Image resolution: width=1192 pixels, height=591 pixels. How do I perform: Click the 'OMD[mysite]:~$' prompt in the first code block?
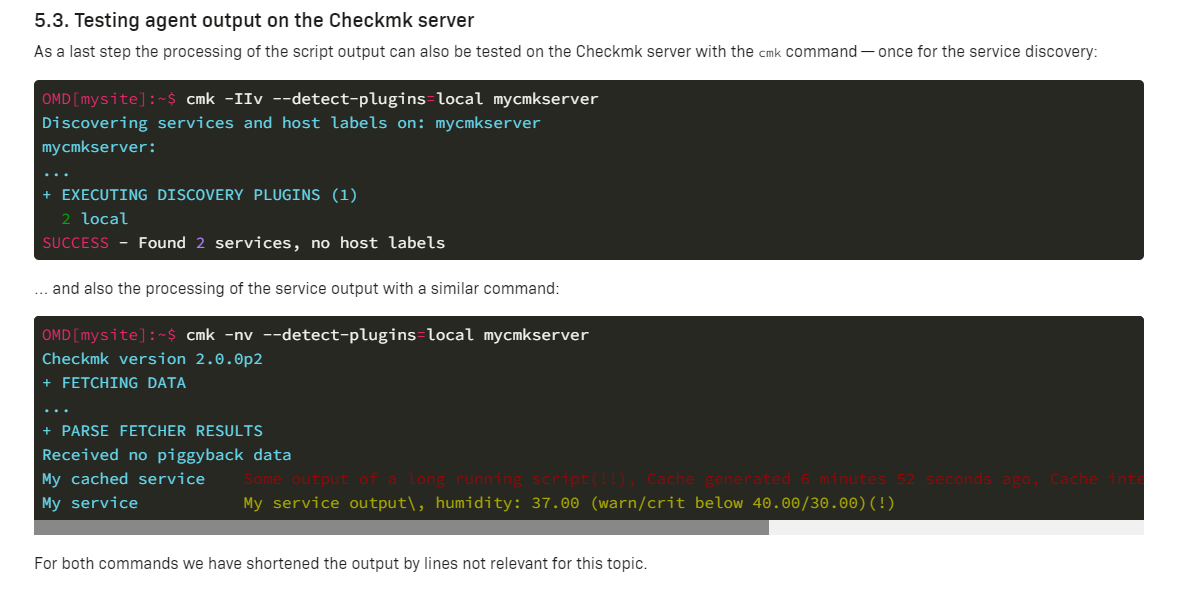109,99
